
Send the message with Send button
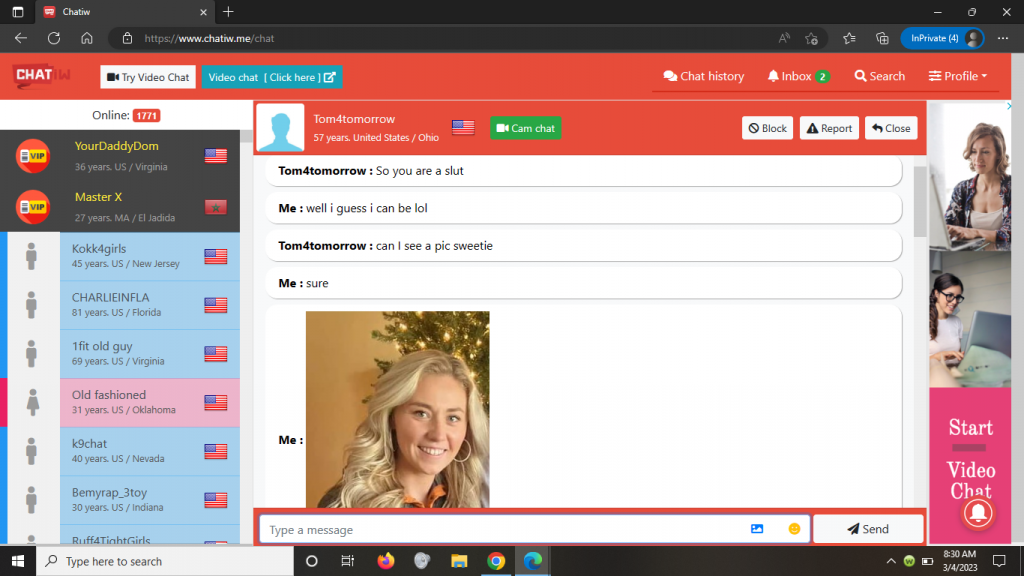867,529
